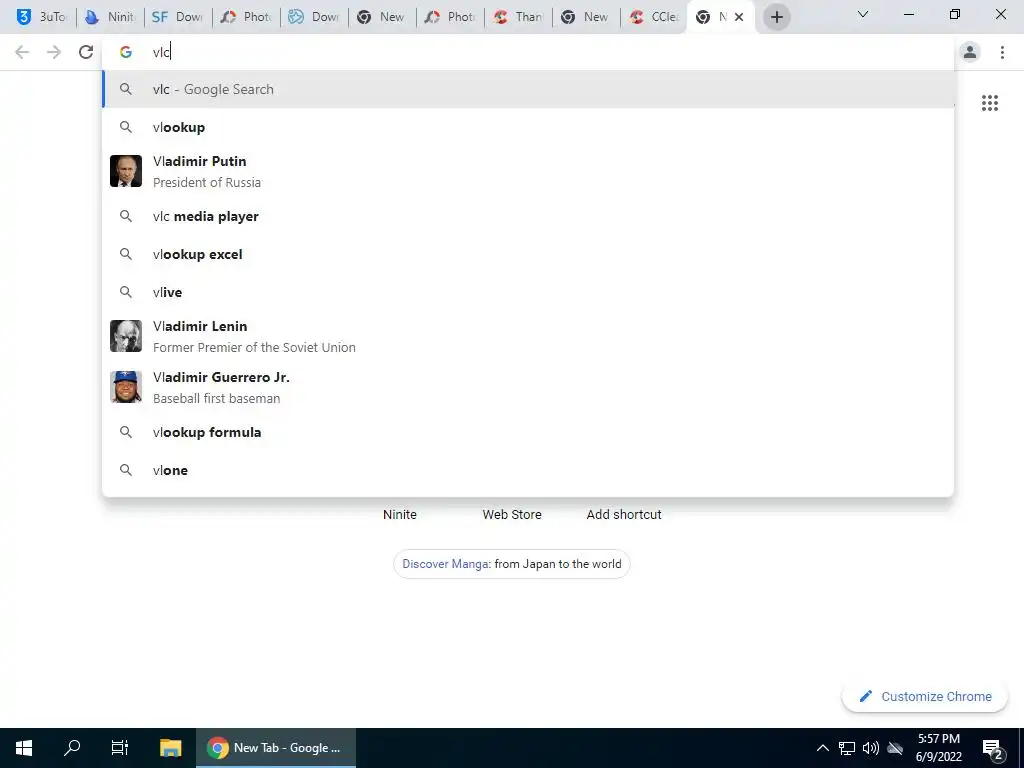
Task: Click the Add shortcut button
Action: pyautogui.click(x=624, y=515)
